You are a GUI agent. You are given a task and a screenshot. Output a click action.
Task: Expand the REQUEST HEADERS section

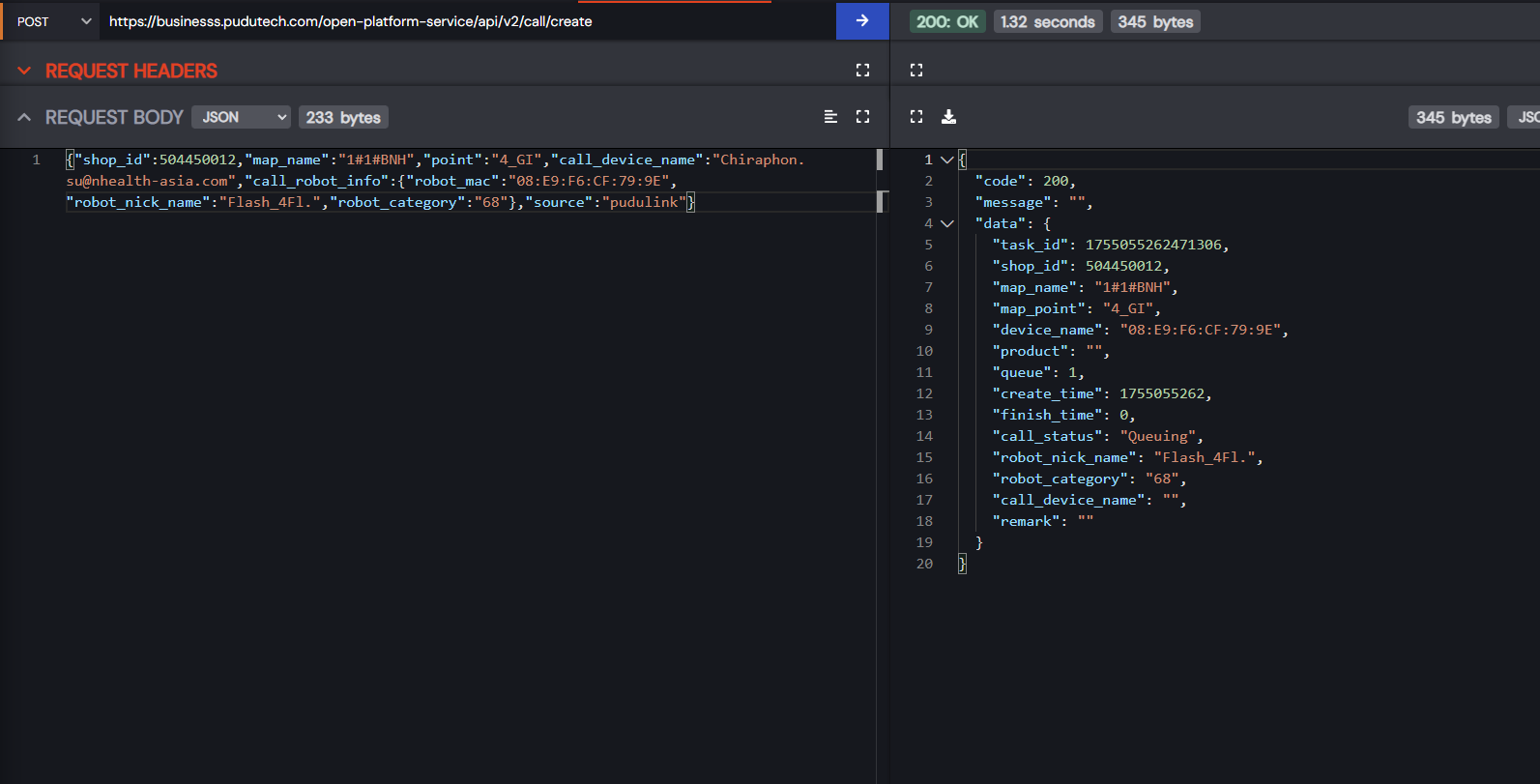24,71
